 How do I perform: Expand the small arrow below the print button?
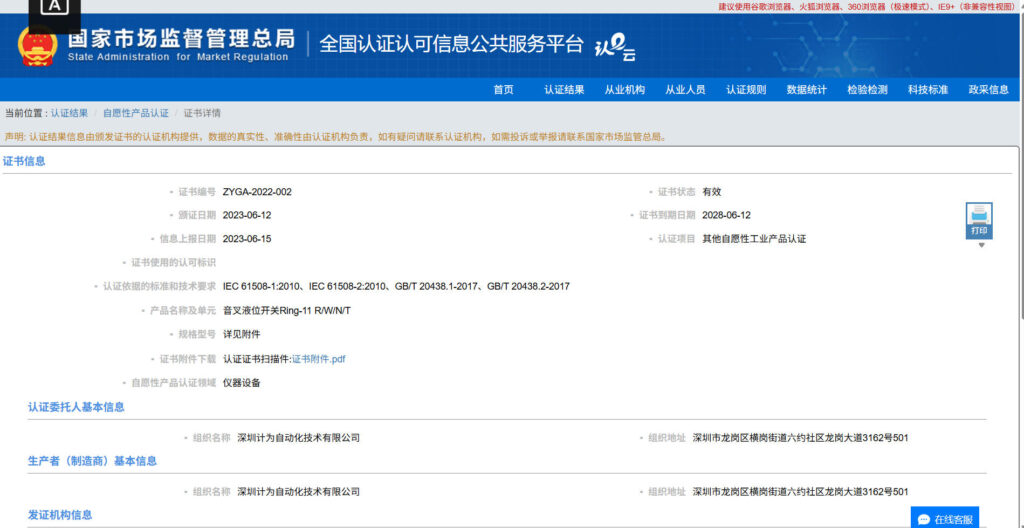point(981,245)
